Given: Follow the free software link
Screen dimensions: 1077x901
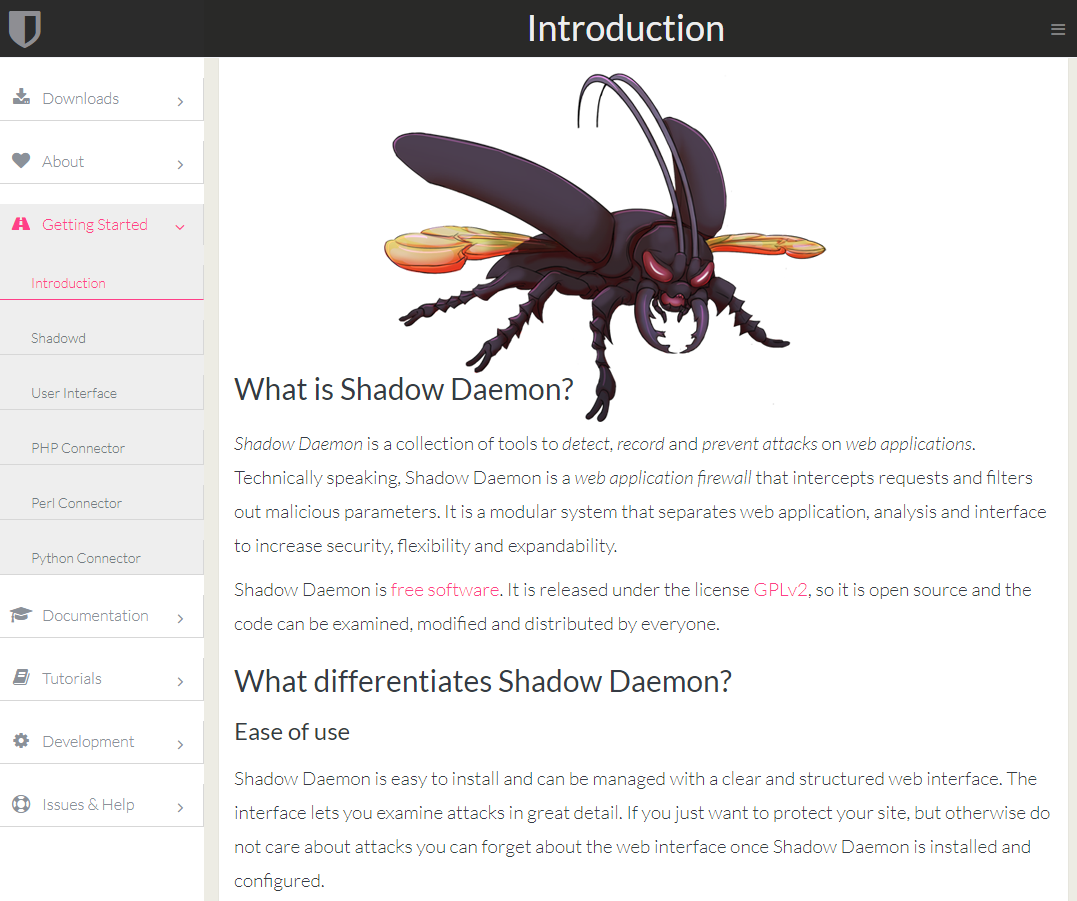Looking at the screenshot, I should (x=444, y=590).
